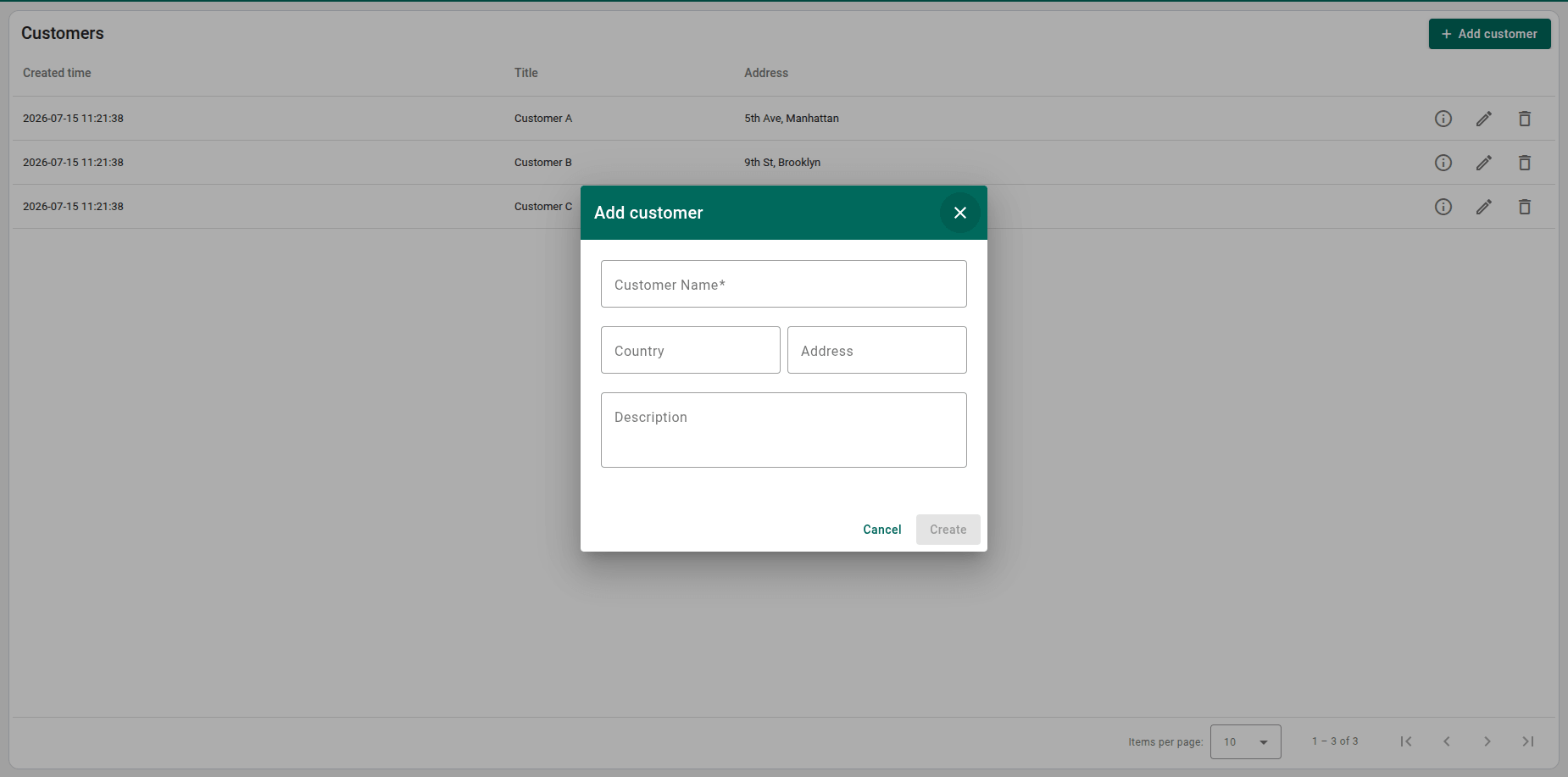Select the Customer C title cell

click(x=543, y=207)
